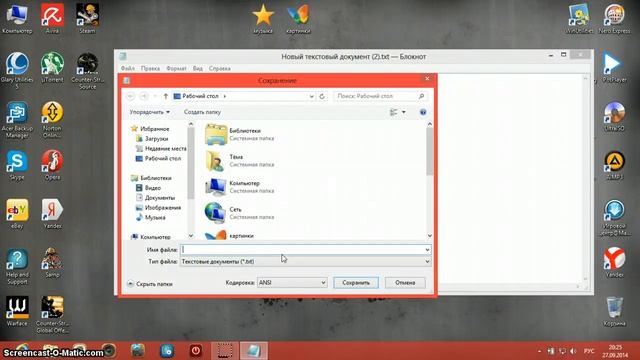
Task: Open the Компьютер desktop icon
Action: tap(17, 18)
